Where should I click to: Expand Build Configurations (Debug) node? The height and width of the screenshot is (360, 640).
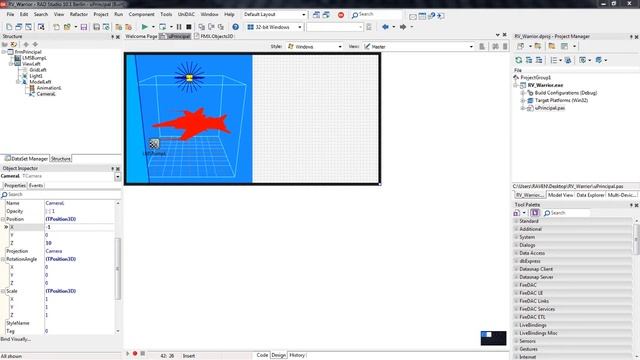523,93
